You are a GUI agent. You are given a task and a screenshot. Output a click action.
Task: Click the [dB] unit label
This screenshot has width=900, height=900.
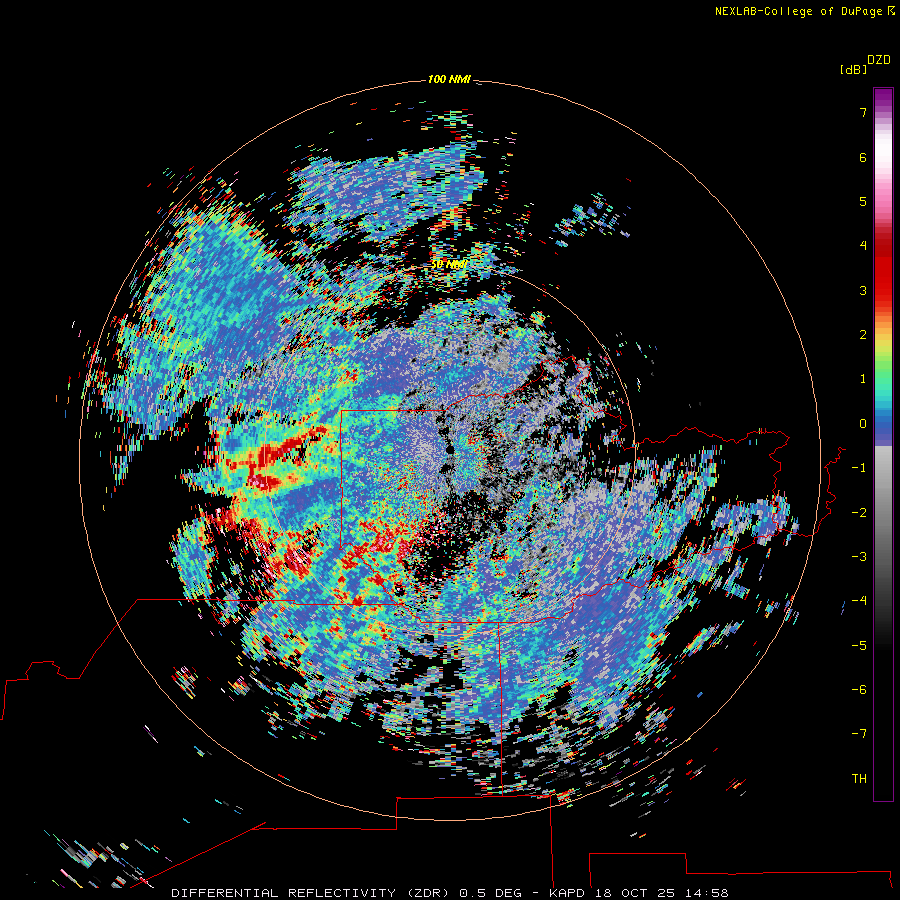pos(854,69)
